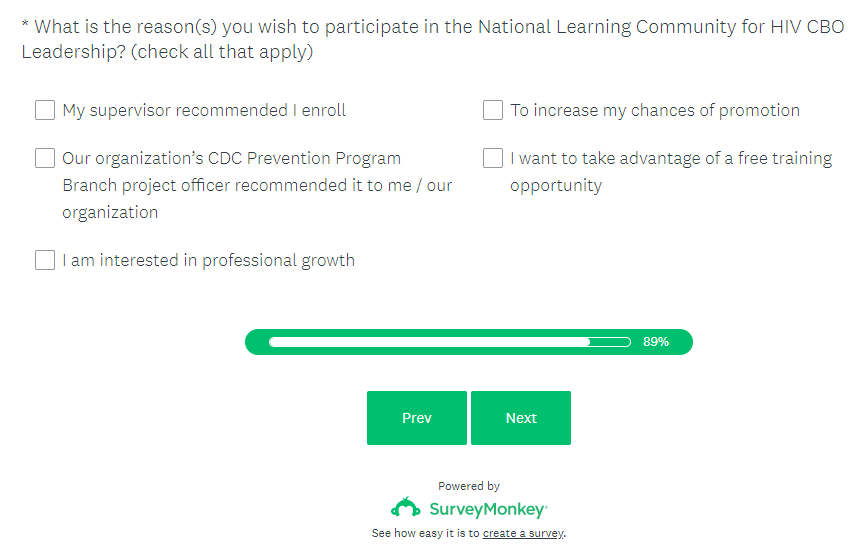Click the green survey progress bar
This screenshot has height=547, width=867.
tap(449, 342)
